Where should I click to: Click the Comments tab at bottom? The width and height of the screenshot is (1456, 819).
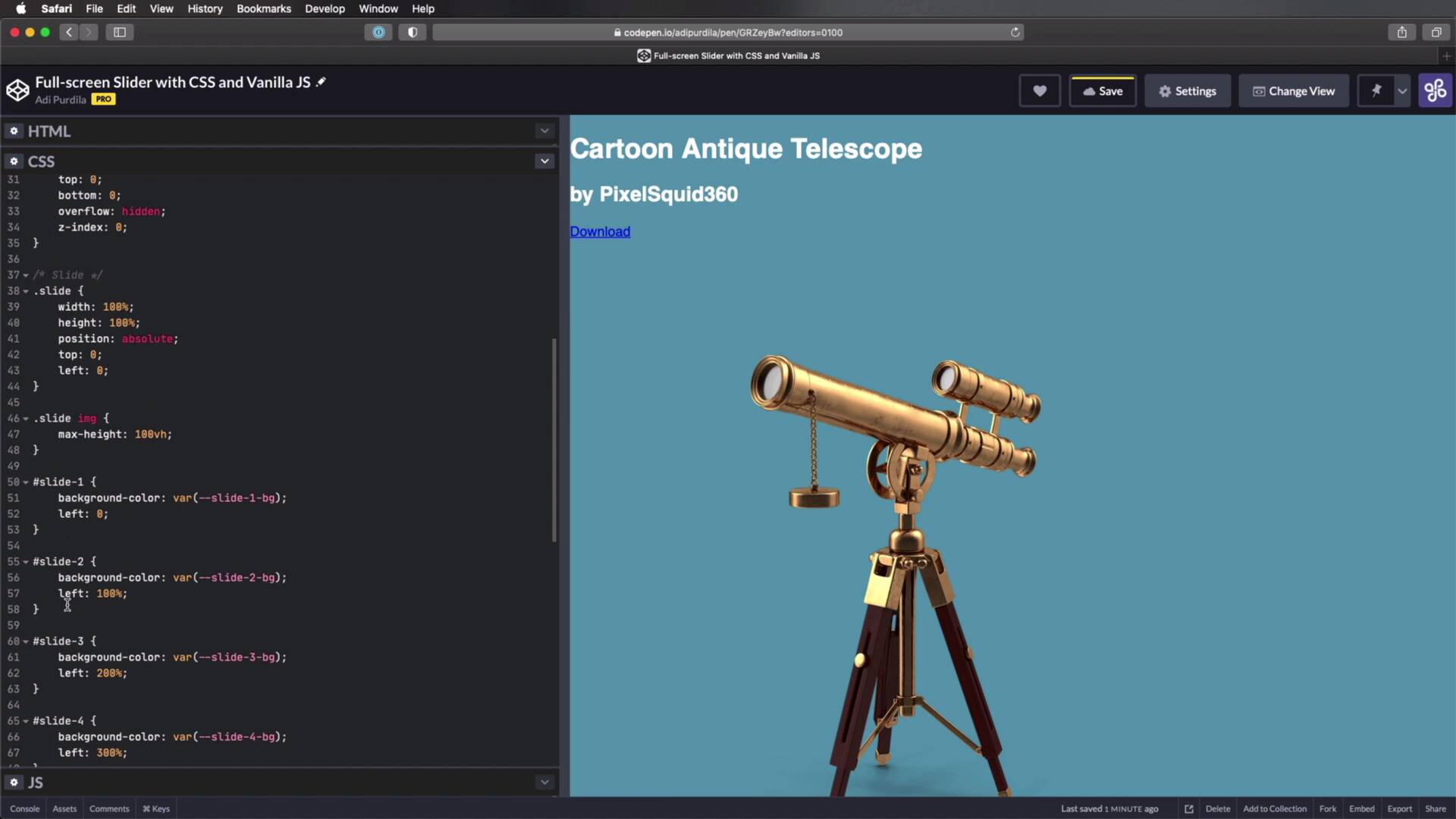click(109, 808)
